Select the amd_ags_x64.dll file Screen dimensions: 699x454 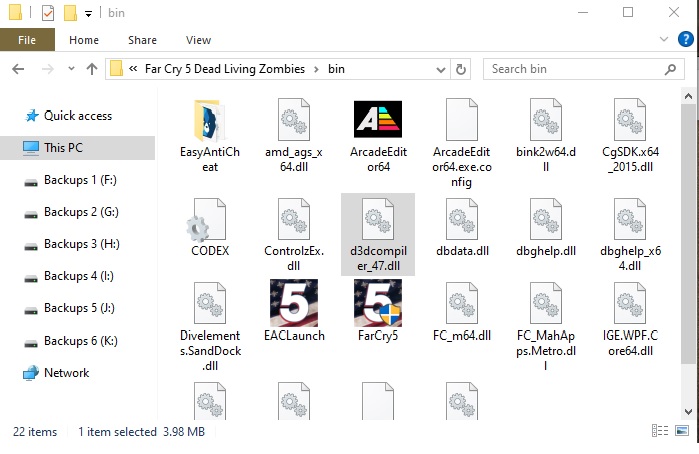pyautogui.click(x=294, y=136)
